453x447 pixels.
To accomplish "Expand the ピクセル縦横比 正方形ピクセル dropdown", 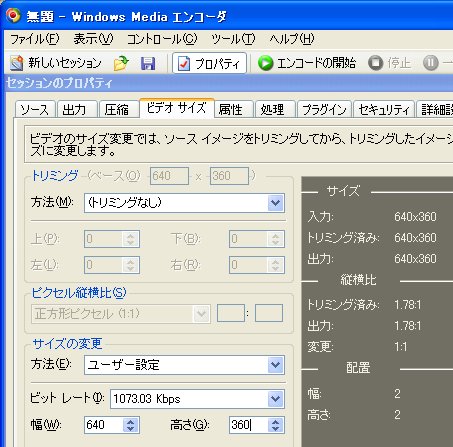I will 201,314.
